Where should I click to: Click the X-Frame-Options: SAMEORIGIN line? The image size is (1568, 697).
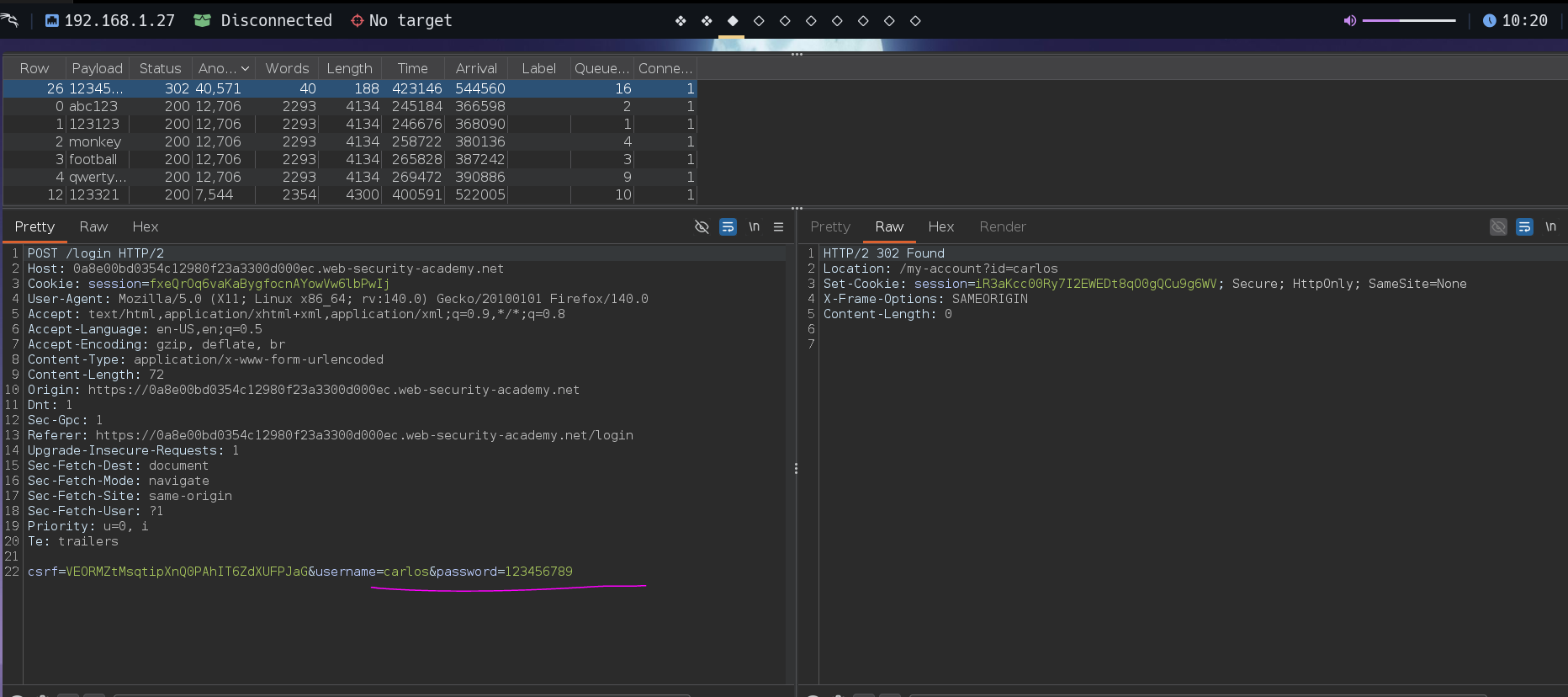925,299
